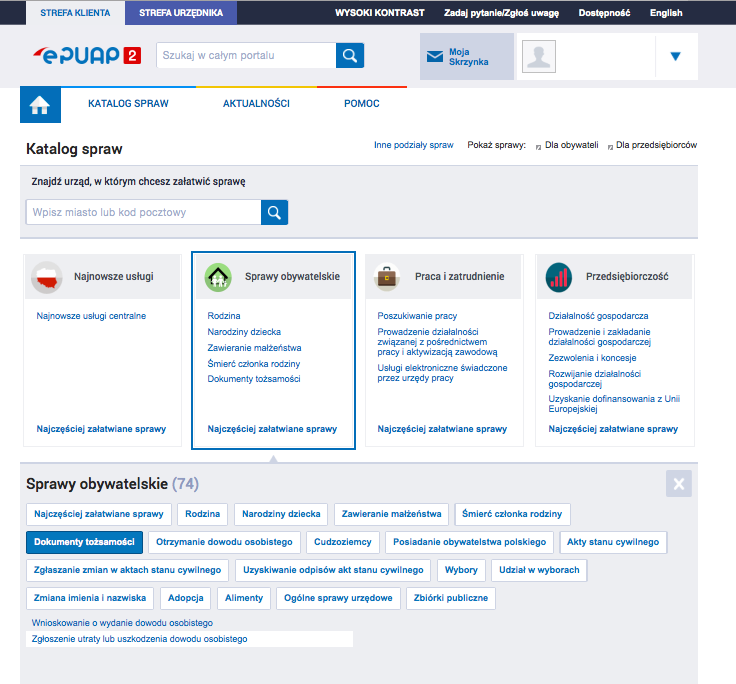This screenshot has height=684, width=736.
Task: Open Poszukiwanie pracy link
Action: pyautogui.click(x=417, y=316)
